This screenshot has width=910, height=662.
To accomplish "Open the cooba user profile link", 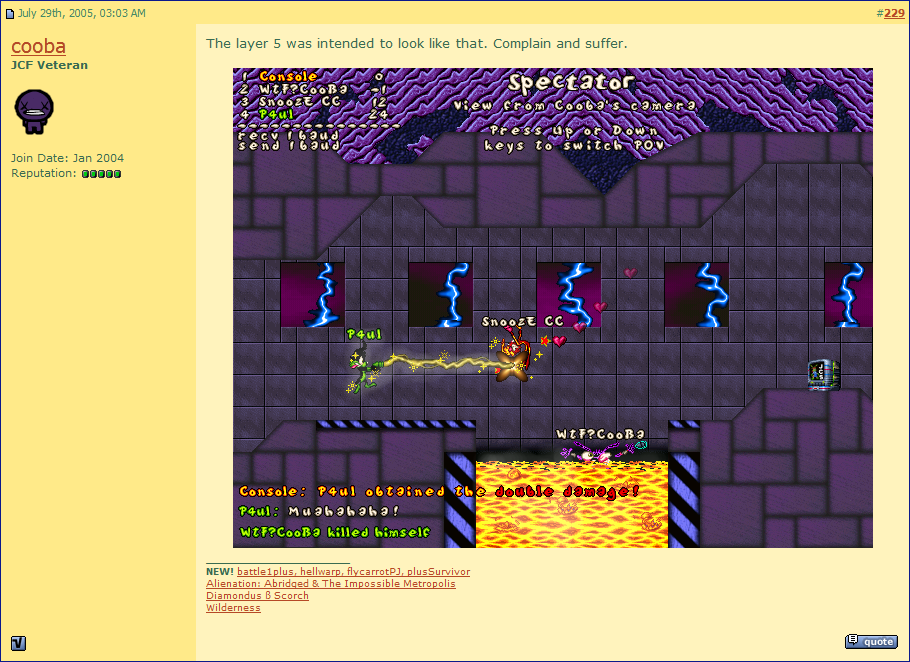I will pyautogui.click(x=38, y=46).
